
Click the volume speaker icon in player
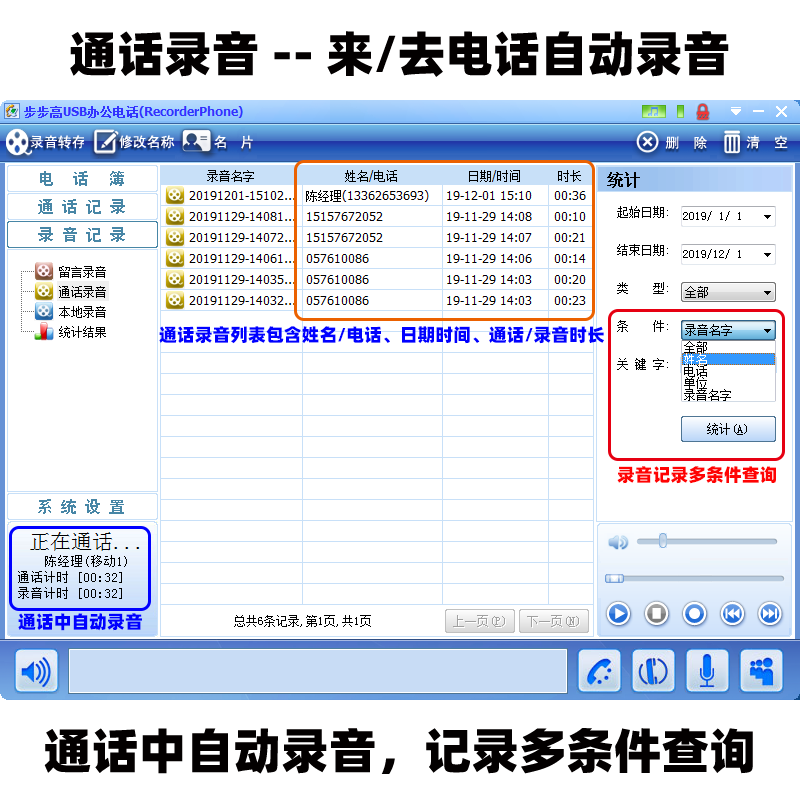coord(618,542)
